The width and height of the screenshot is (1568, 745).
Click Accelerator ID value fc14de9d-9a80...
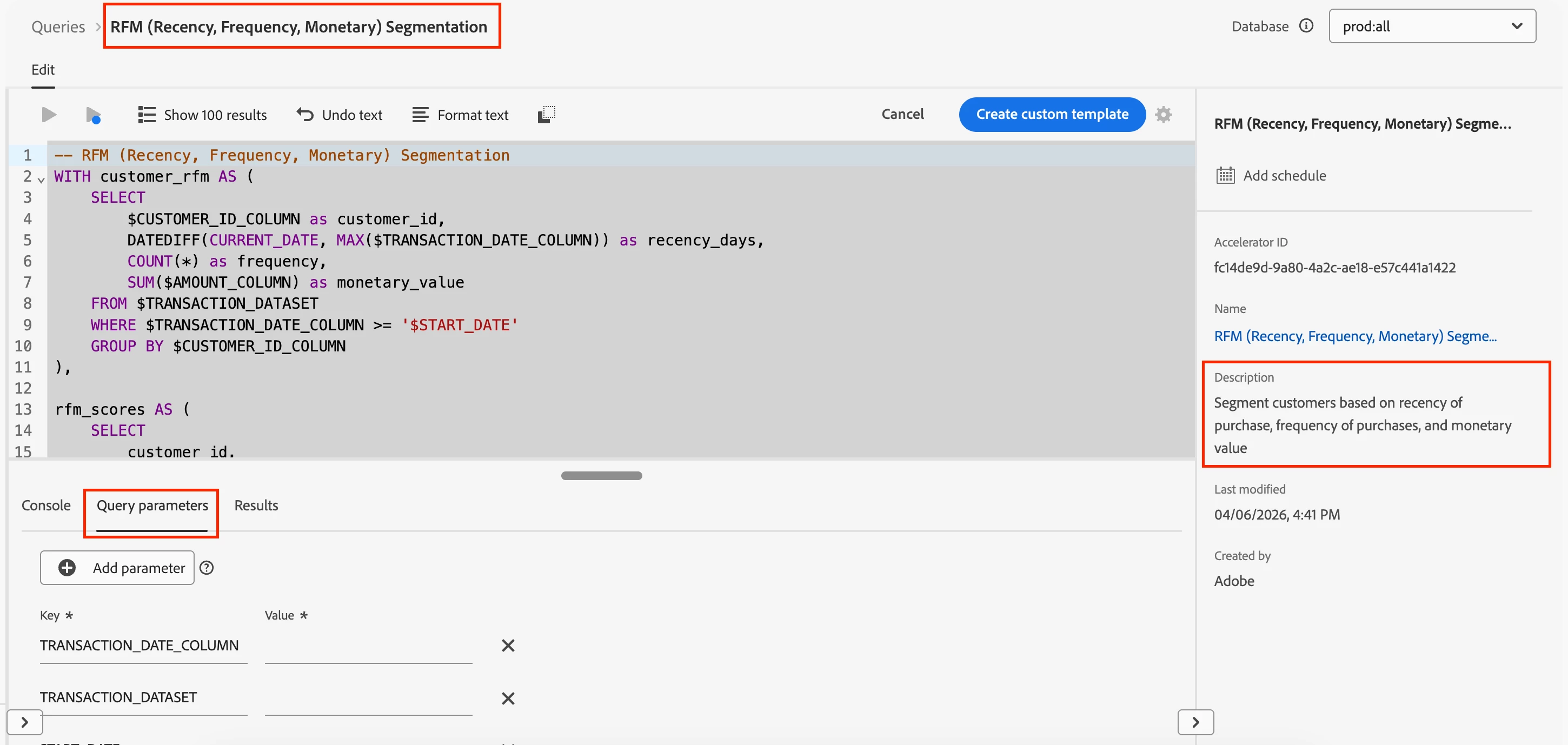click(x=1335, y=267)
